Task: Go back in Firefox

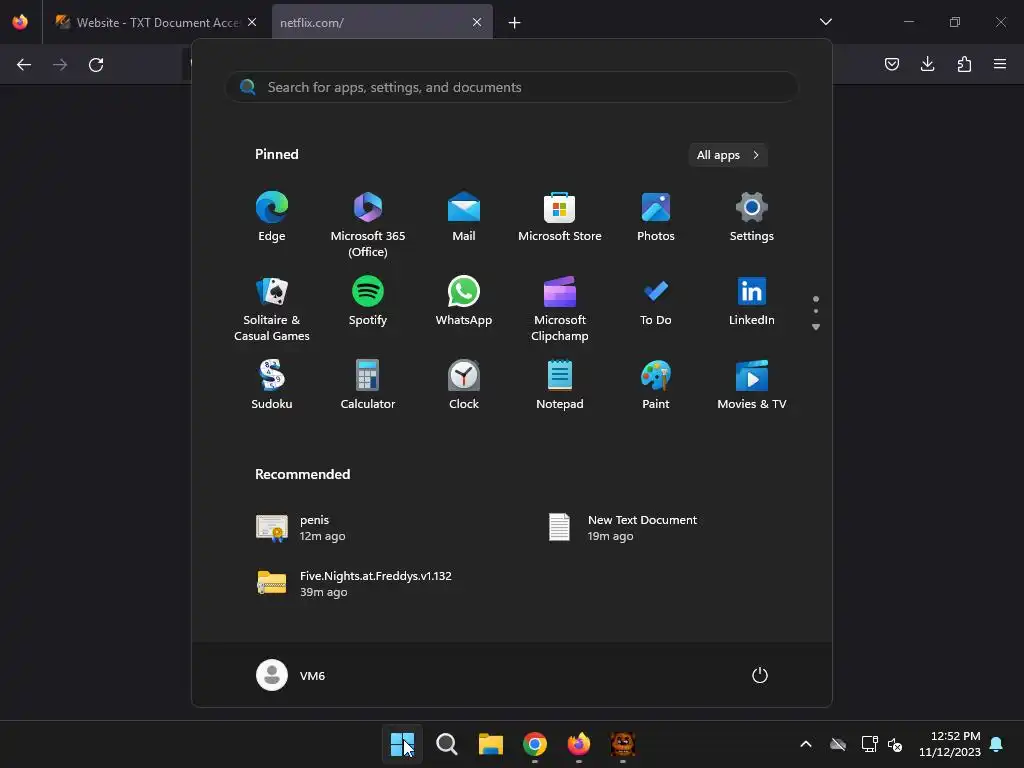Action: click(24, 65)
